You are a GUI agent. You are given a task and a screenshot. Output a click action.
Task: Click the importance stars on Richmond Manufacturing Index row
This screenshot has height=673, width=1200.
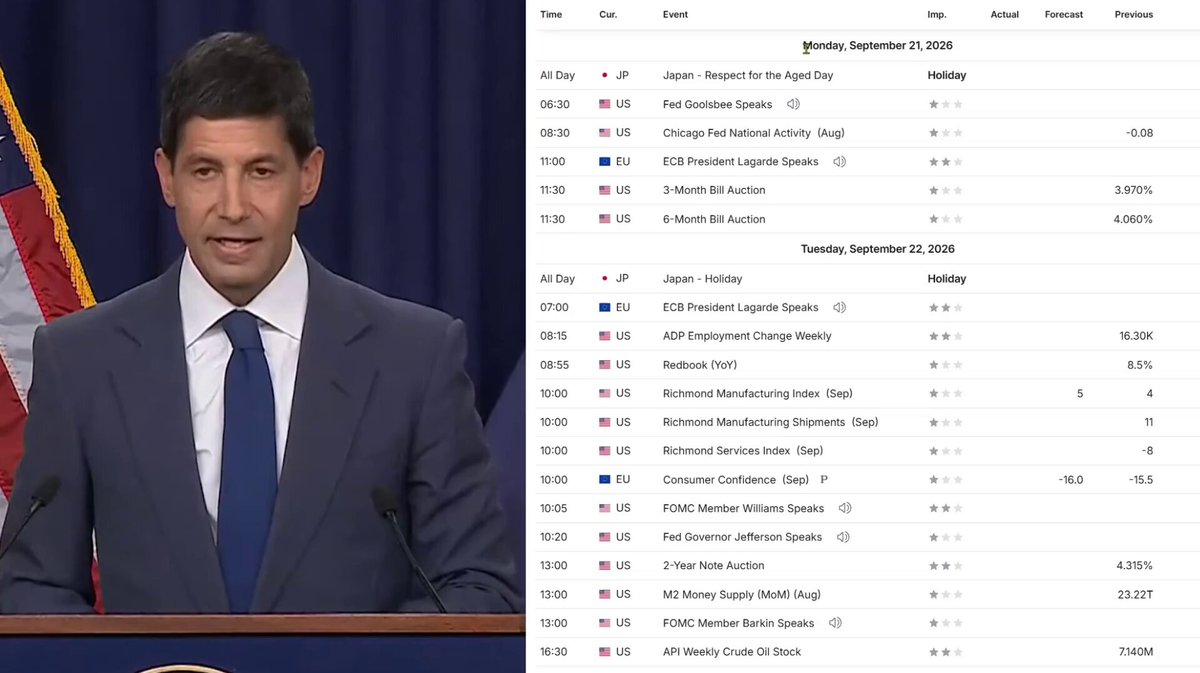(946, 394)
